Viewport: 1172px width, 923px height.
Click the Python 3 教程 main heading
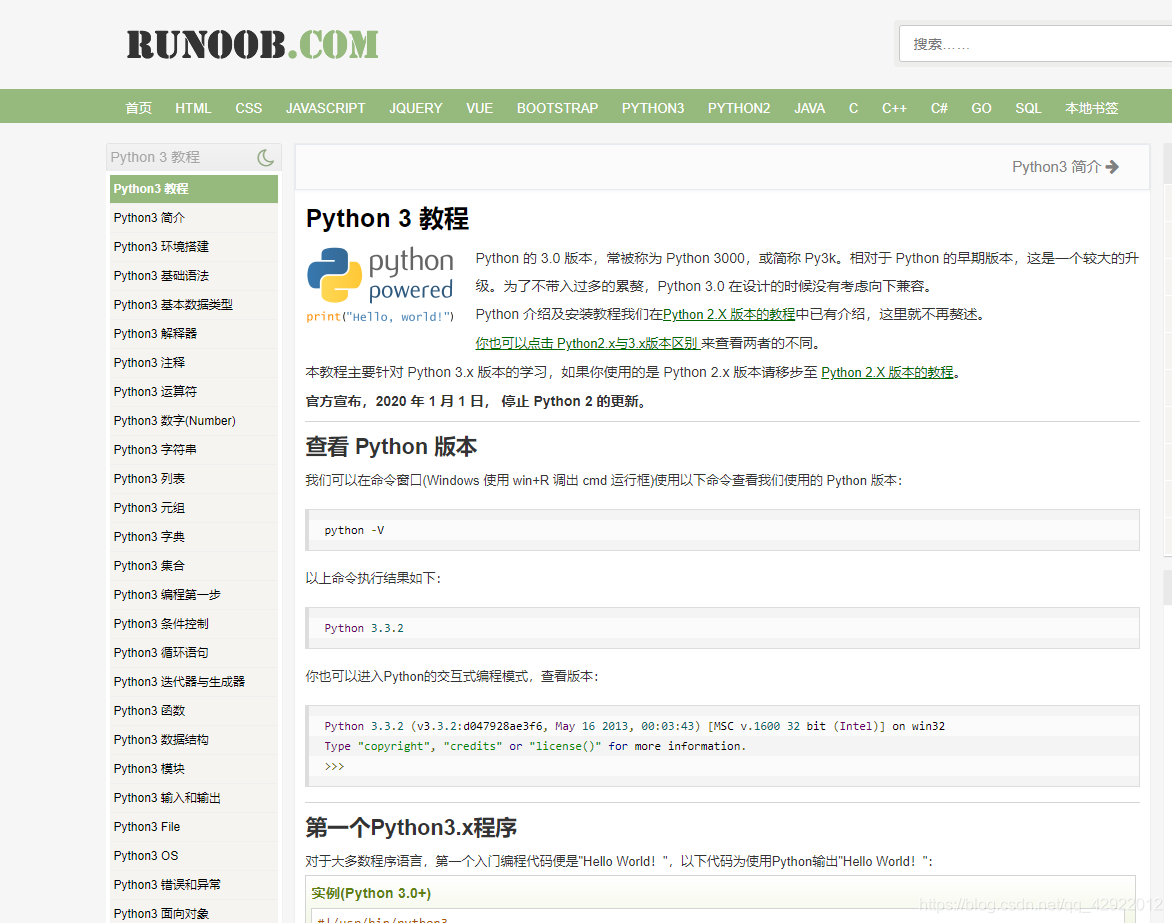[387, 218]
